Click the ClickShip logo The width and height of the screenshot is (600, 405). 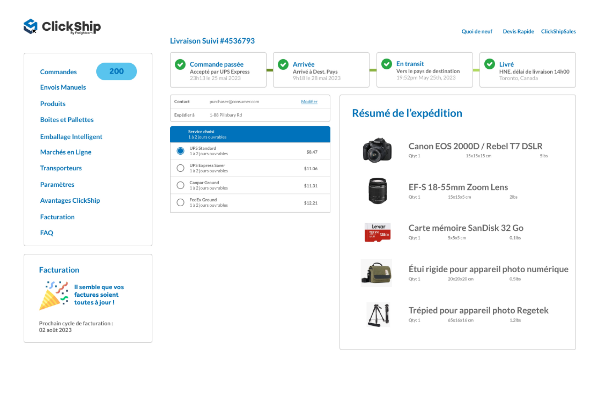(x=62, y=27)
